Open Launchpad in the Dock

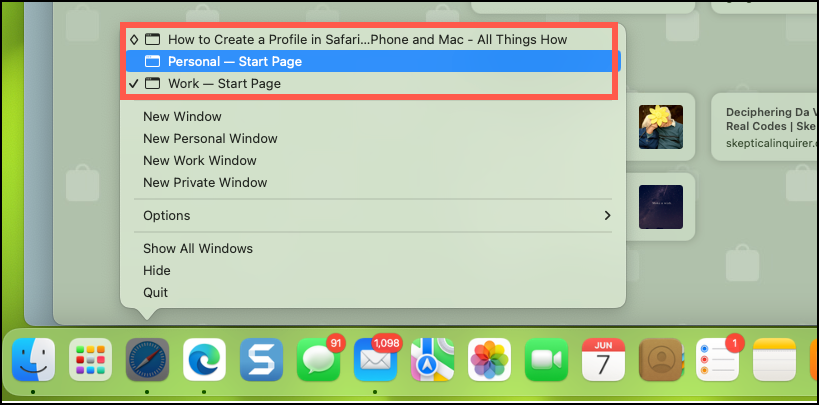click(90, 359)
